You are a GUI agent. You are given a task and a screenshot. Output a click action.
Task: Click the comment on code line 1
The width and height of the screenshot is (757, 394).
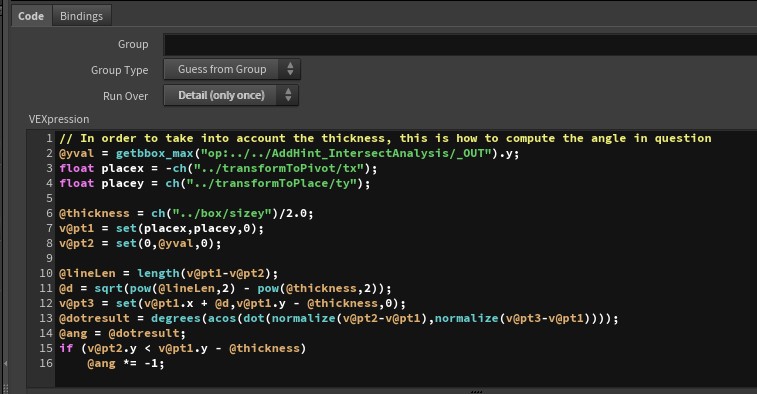tap(385, 138)
